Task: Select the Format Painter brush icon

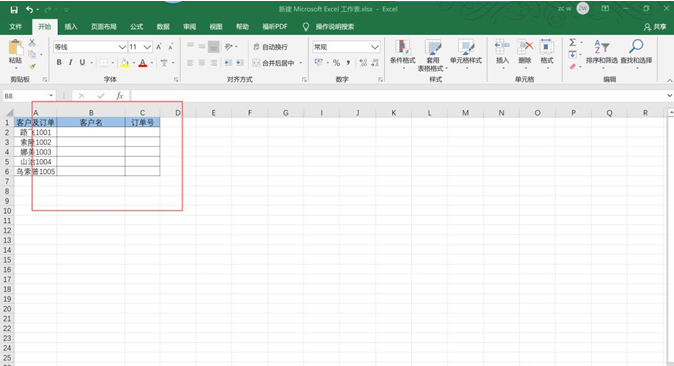Action: coord(32,66)
